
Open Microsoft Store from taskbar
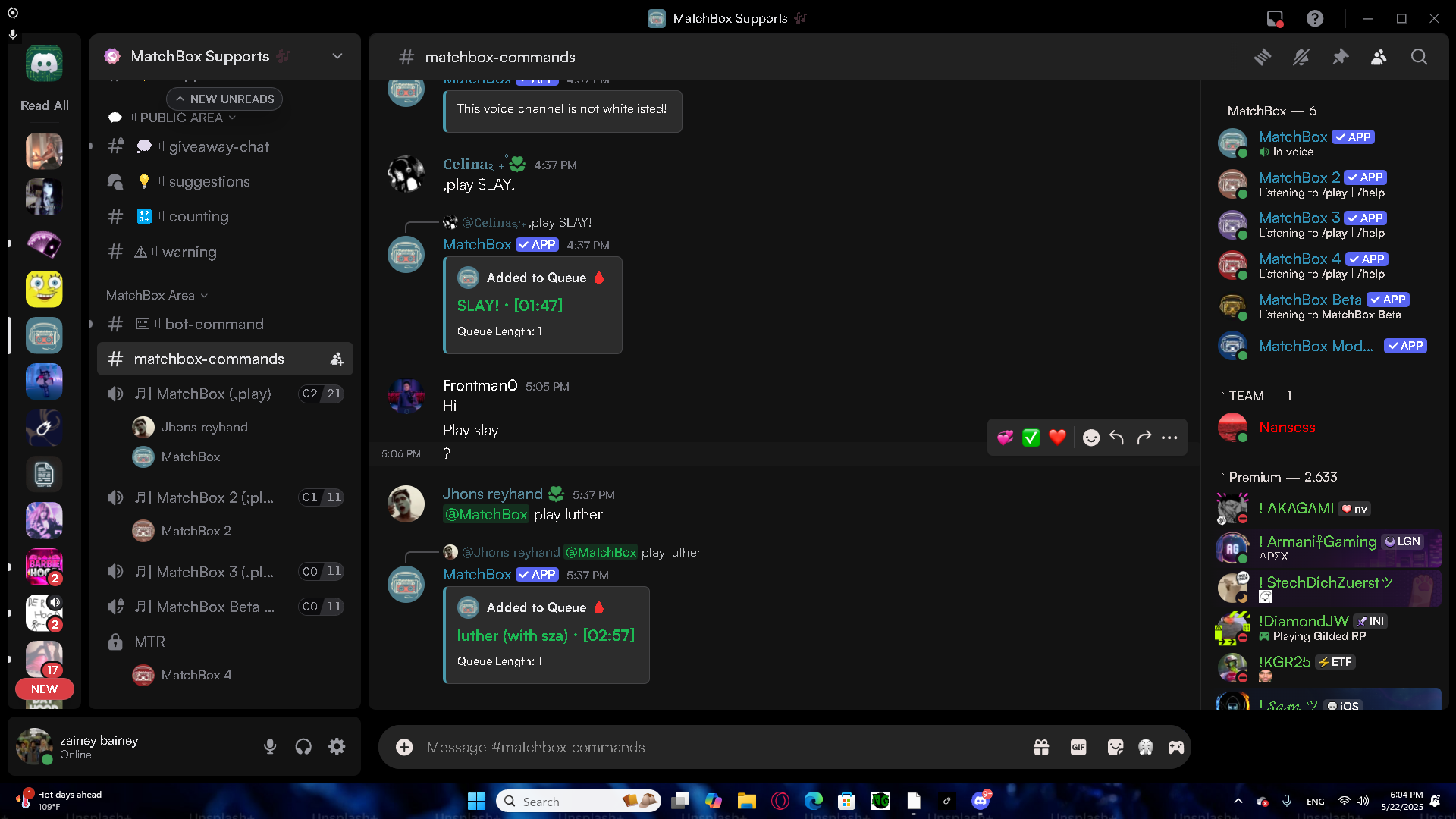click(x=847, y=801)
